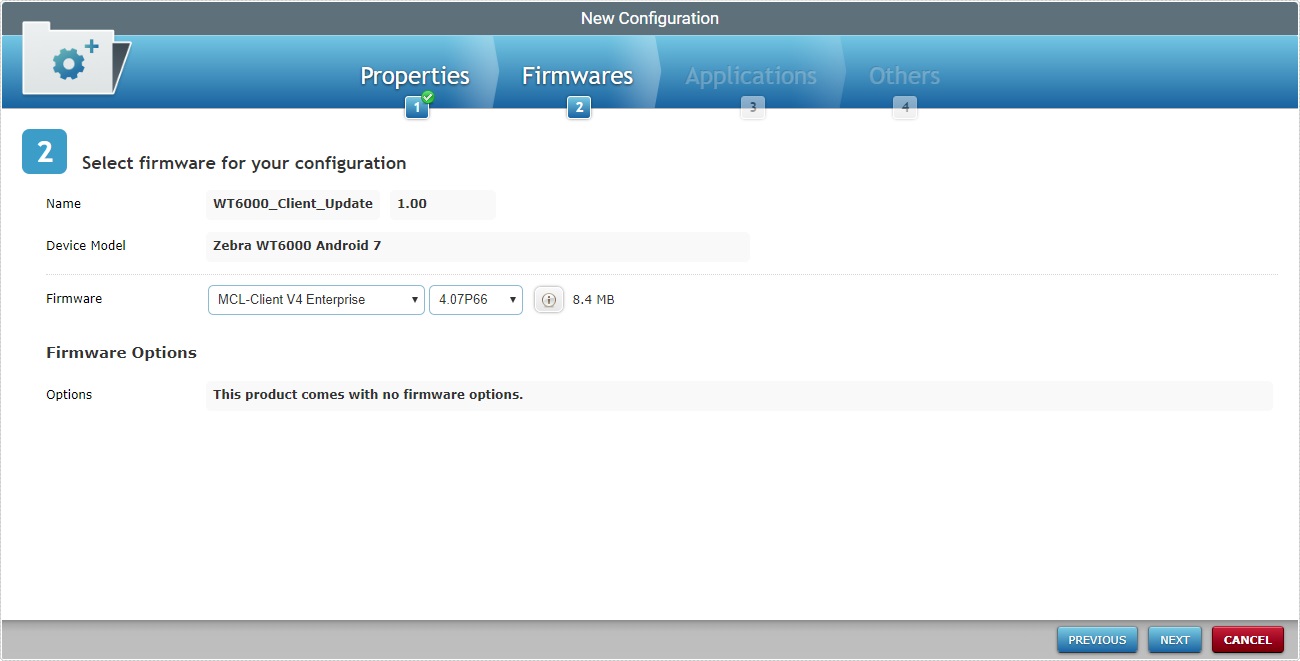The width and height of the screenshot is (1300, 661).
Task: Click the step 3 badge under Applications
Action: [752, 107]
